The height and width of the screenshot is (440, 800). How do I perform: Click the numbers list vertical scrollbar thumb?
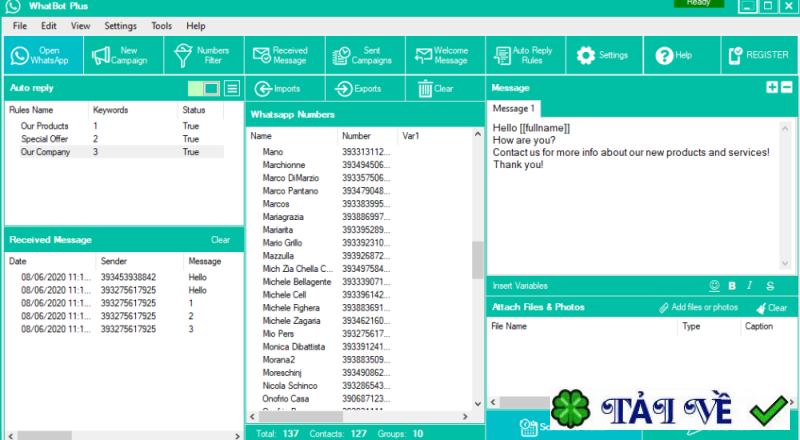tap(478, 260)
